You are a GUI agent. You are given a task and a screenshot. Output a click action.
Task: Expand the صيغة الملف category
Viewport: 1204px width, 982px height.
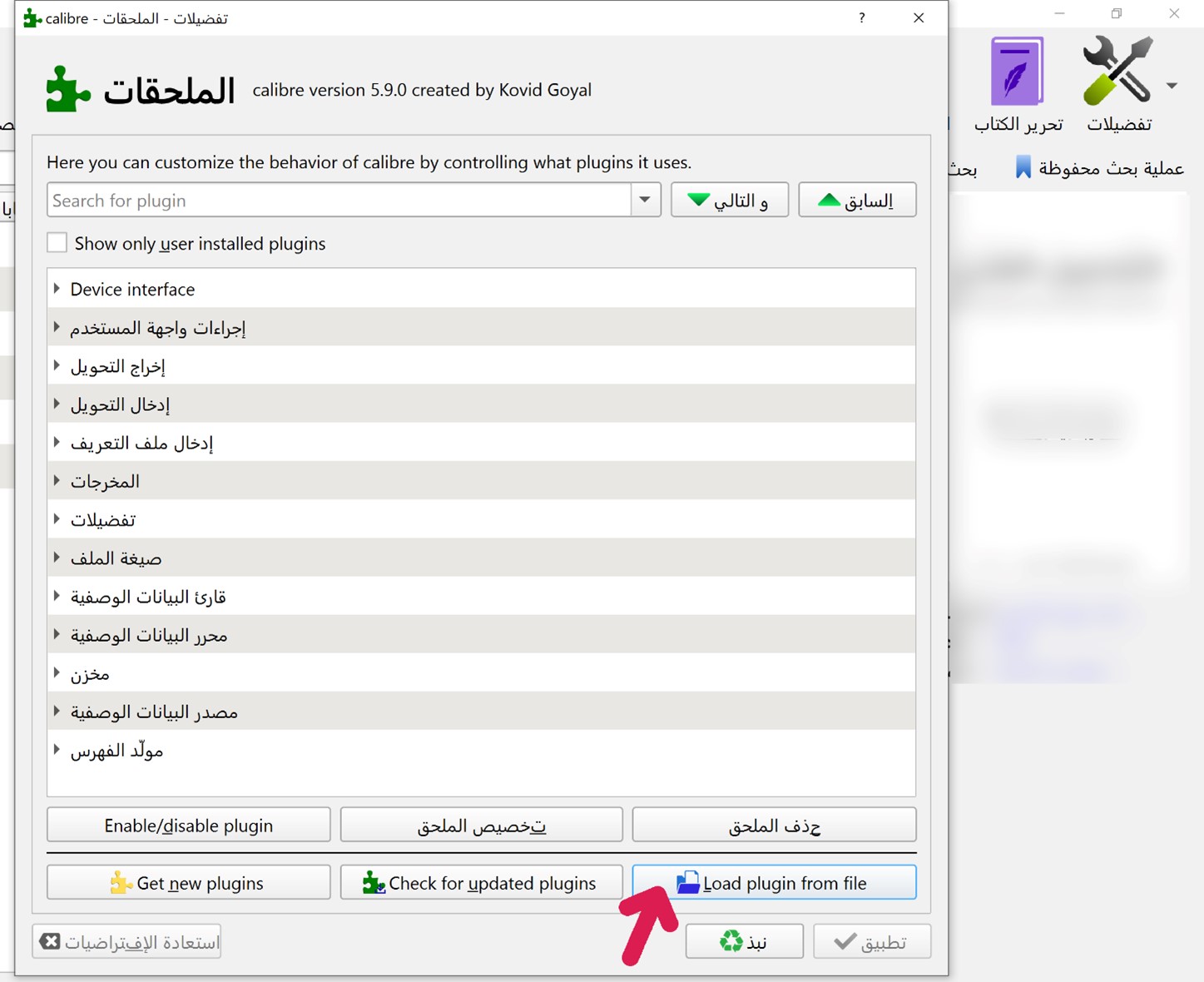57,557
